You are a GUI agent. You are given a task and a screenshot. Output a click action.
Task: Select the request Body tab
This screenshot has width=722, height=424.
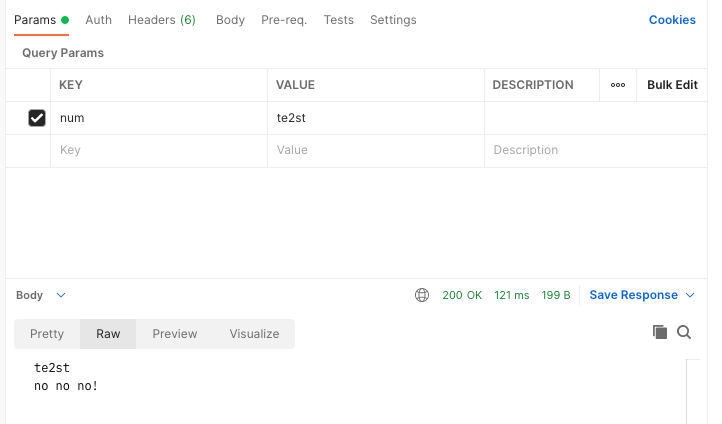point(230,20)
